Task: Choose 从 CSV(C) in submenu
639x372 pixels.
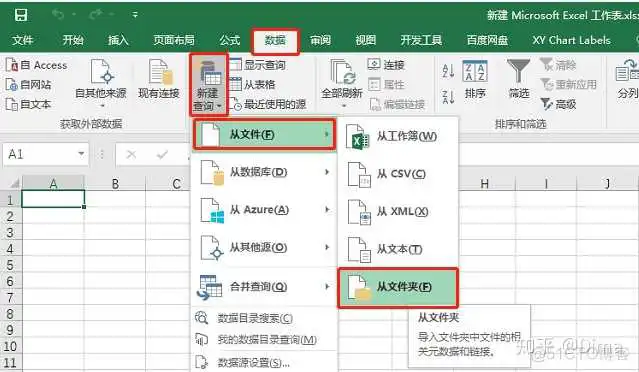Action: (x=398, y=174)
